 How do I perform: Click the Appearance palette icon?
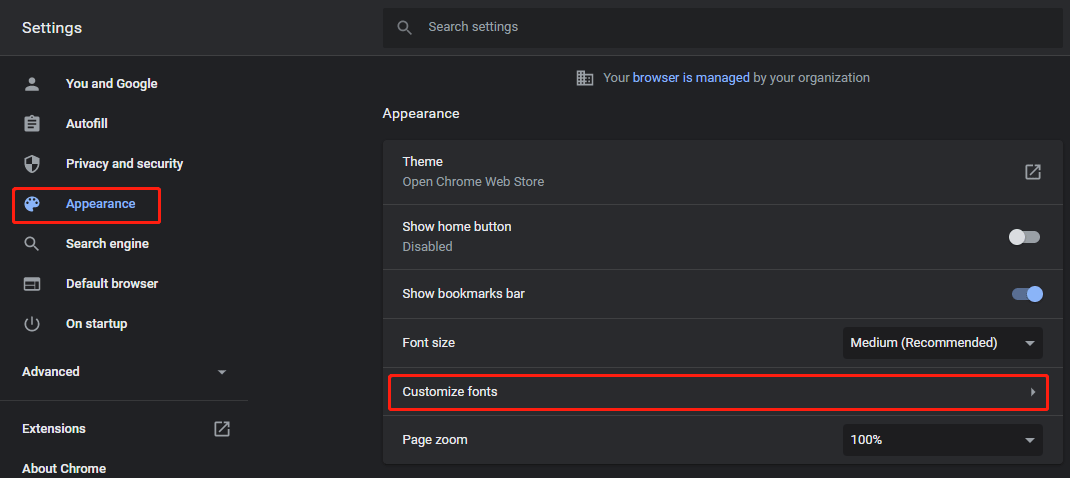pyautogui.click(x=32, y=204)
